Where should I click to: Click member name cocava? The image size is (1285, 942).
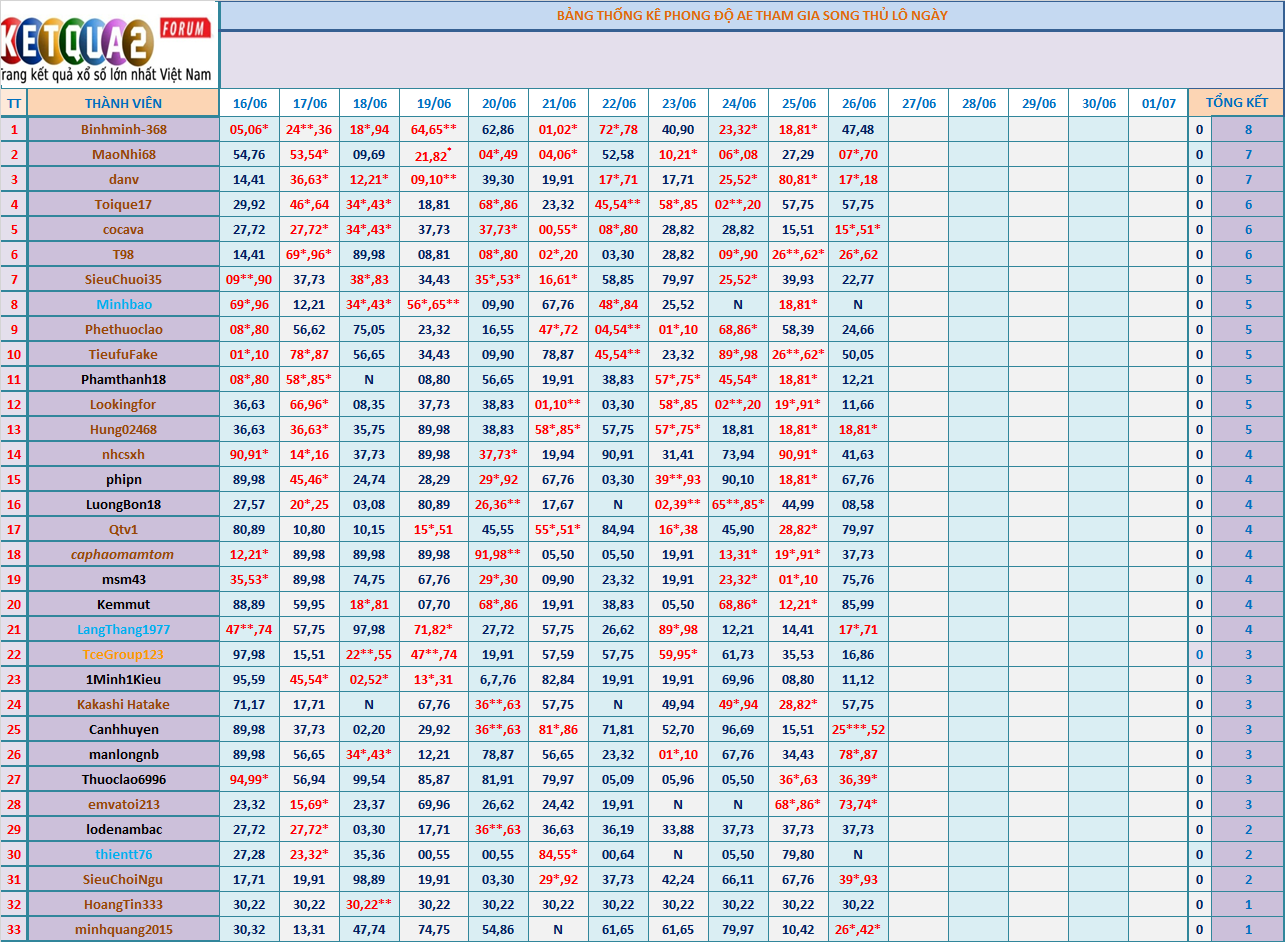[x=123, y=229]
